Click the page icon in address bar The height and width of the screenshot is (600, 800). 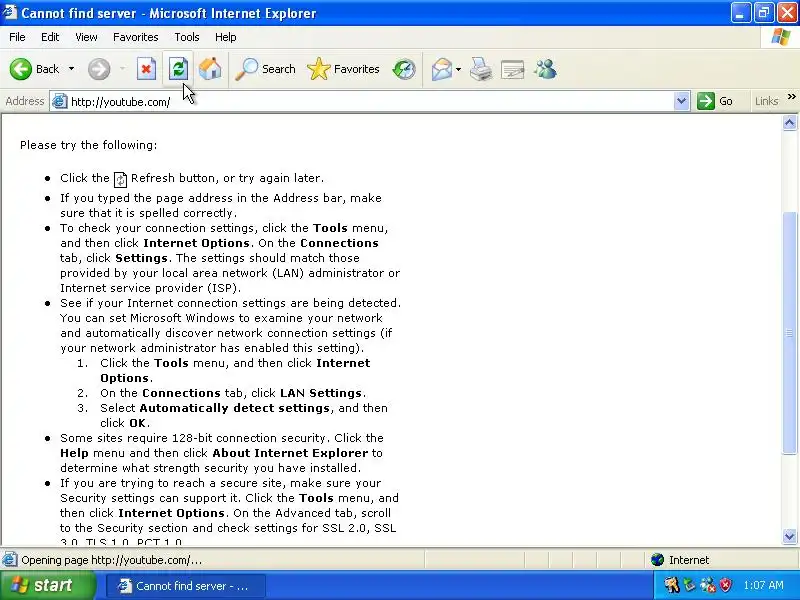pos(60,102)
